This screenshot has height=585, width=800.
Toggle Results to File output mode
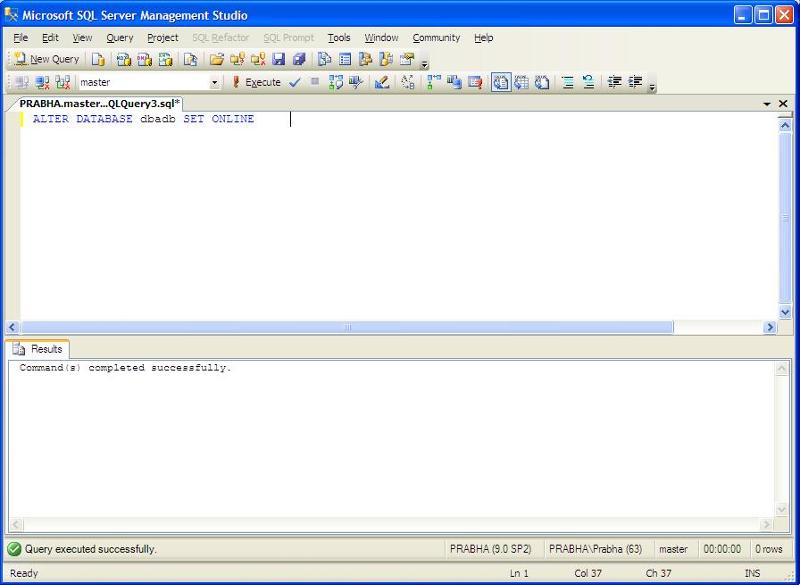coord(542,83)
